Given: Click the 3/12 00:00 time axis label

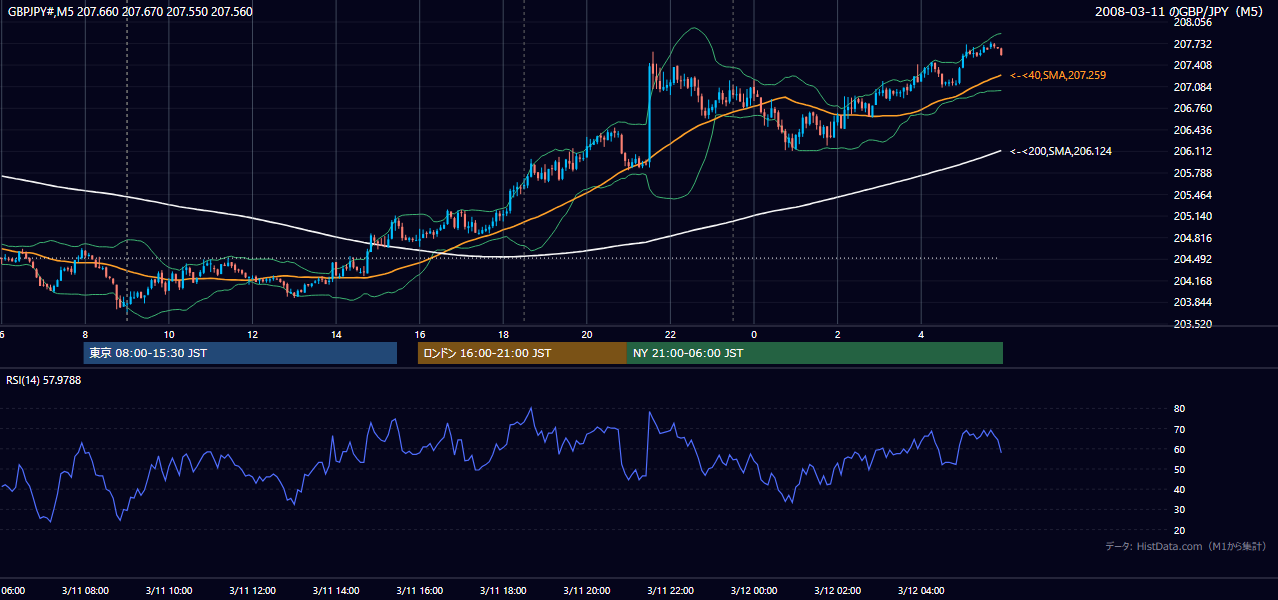Looking at the screenshot, I should 753,591.
